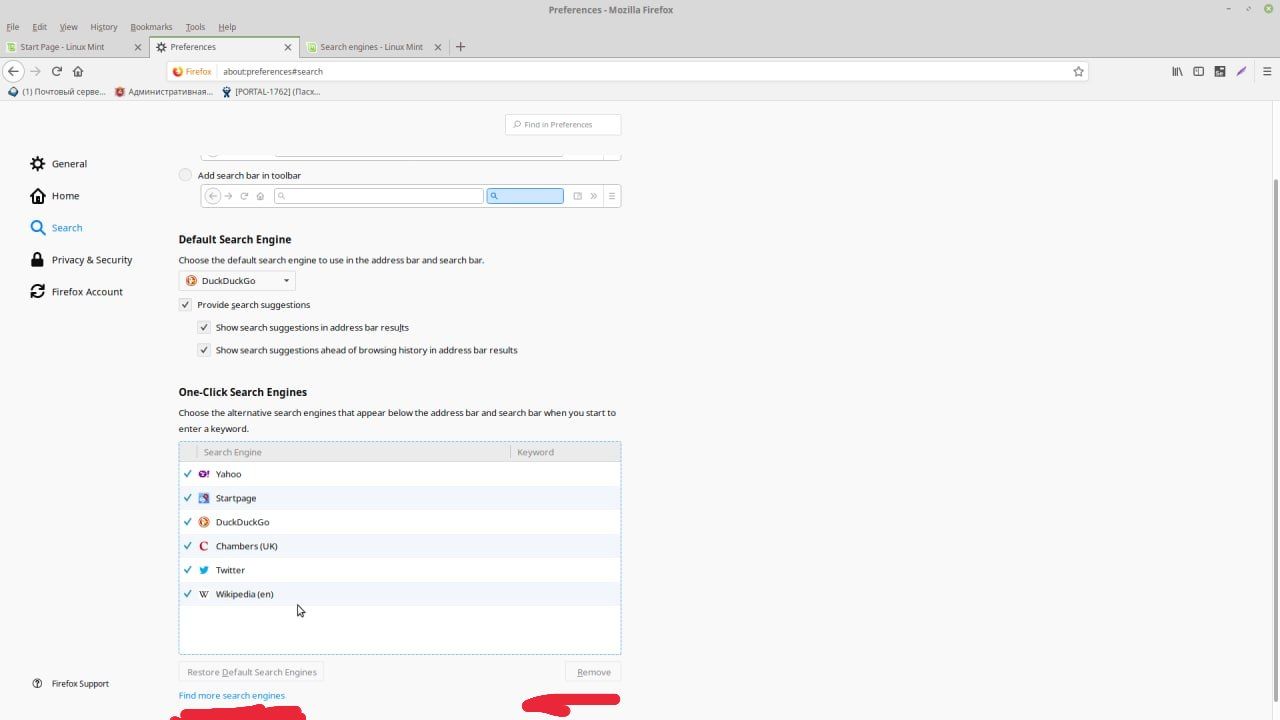Open the DuckDuckGo default engine dropdown
This screenshot has width=1280, height=720.
[237, 281]
